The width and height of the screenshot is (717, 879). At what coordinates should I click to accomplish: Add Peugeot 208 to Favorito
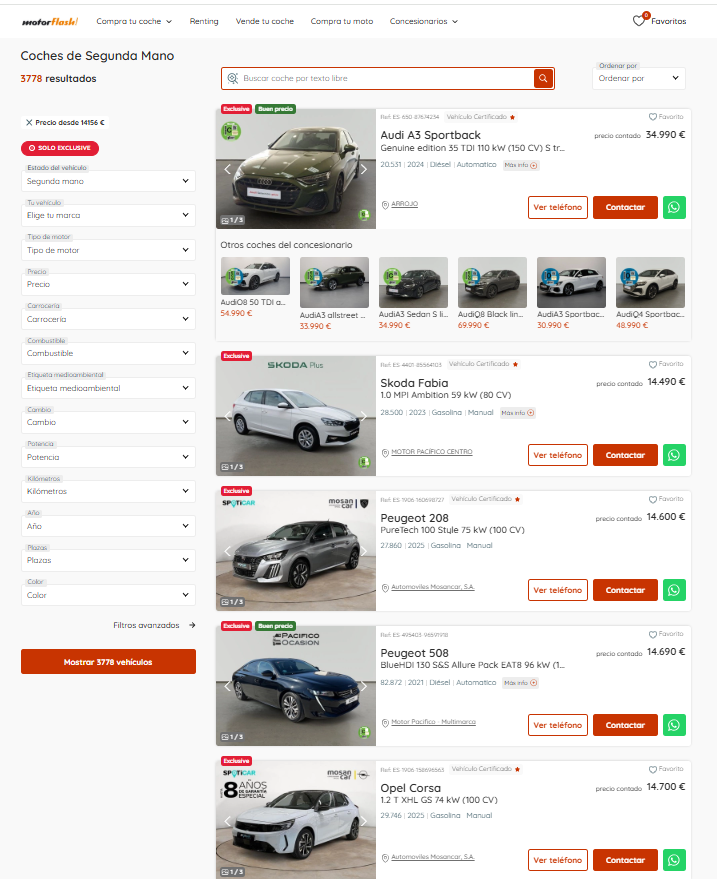tap(666, 499)
